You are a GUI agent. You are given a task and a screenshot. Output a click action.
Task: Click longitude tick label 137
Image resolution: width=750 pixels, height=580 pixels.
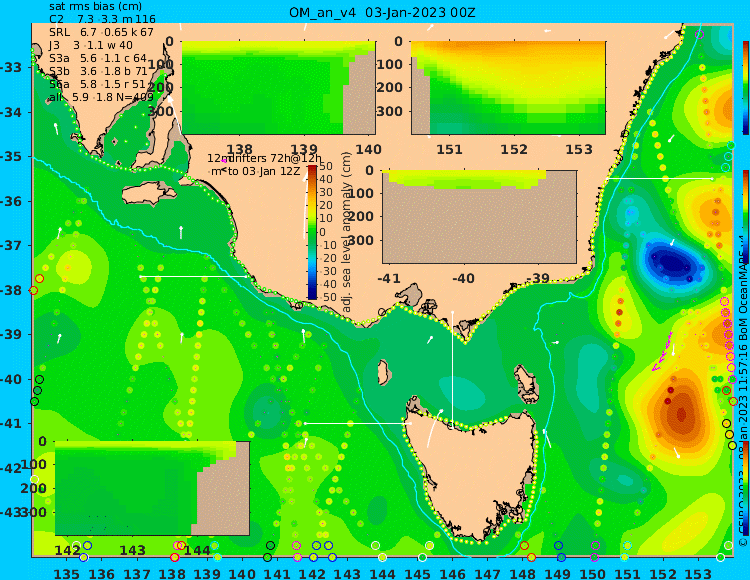tap(137, 574)
